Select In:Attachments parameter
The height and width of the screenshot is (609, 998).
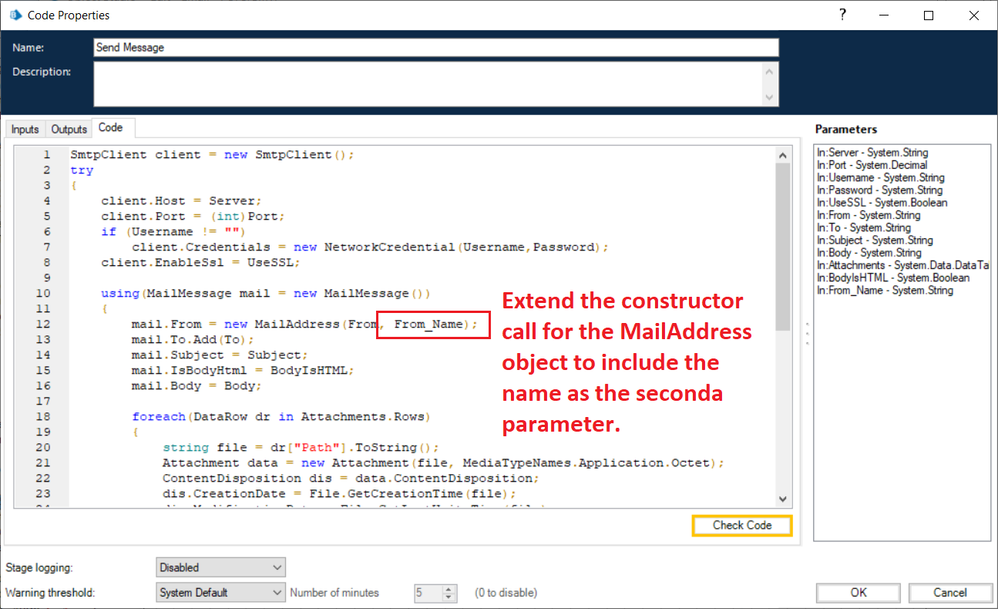pos(903,265)
